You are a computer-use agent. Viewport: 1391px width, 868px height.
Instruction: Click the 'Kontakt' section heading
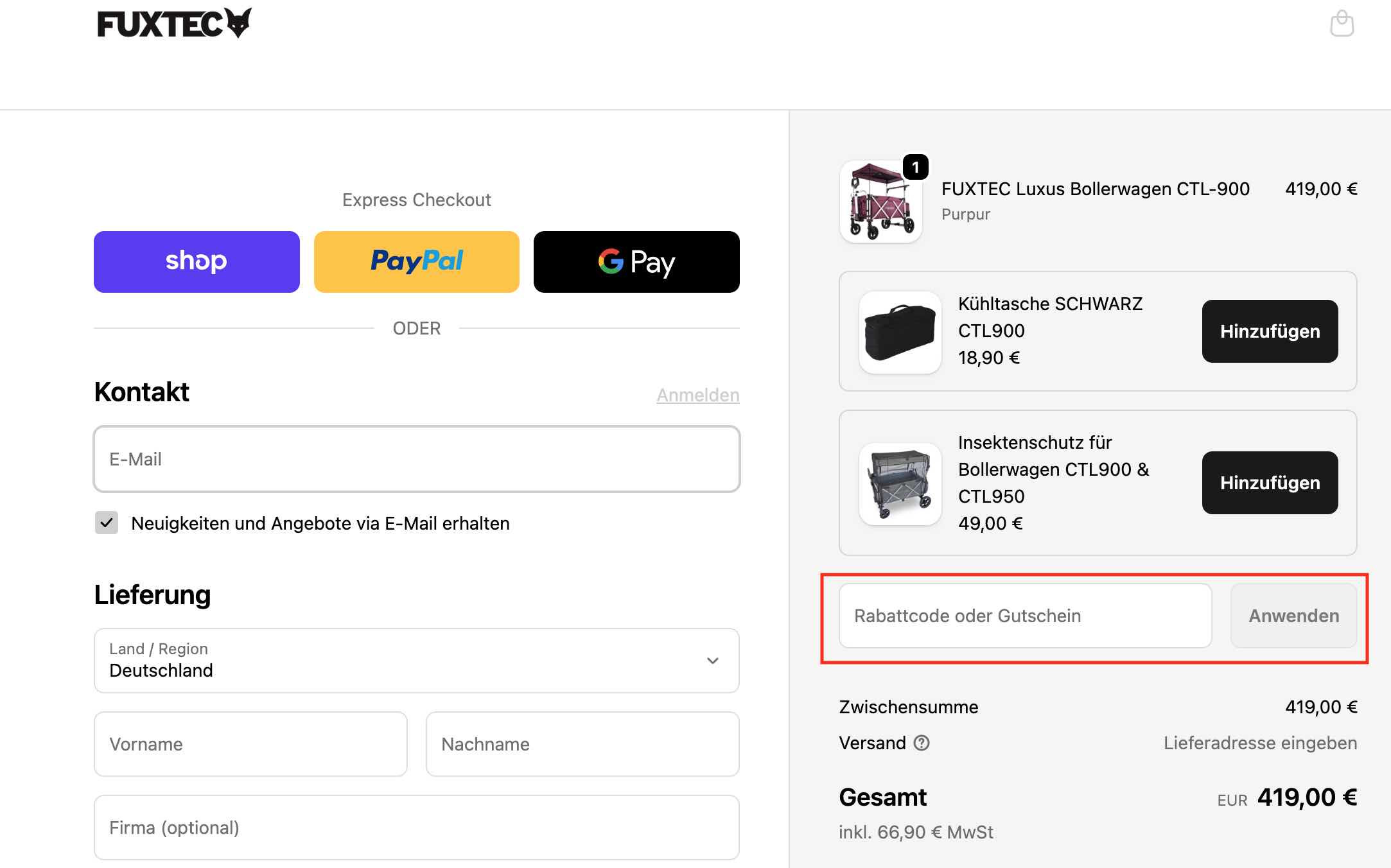click(142, 392)
